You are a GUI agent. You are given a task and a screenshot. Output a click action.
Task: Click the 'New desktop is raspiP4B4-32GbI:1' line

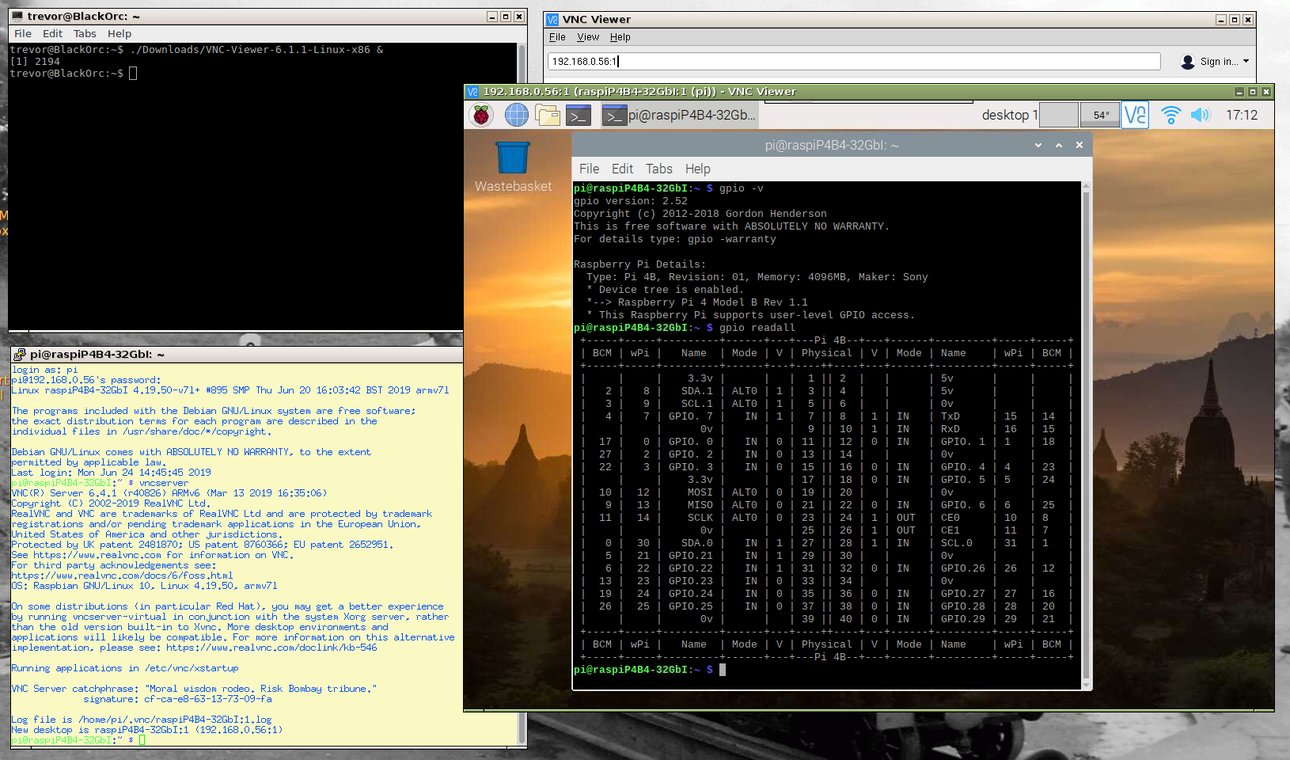click(x=147, y=730)
